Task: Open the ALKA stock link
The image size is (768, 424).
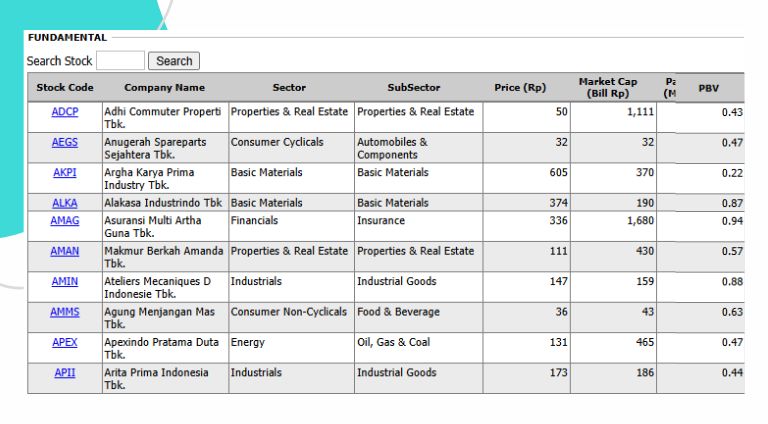Action: 65,203
